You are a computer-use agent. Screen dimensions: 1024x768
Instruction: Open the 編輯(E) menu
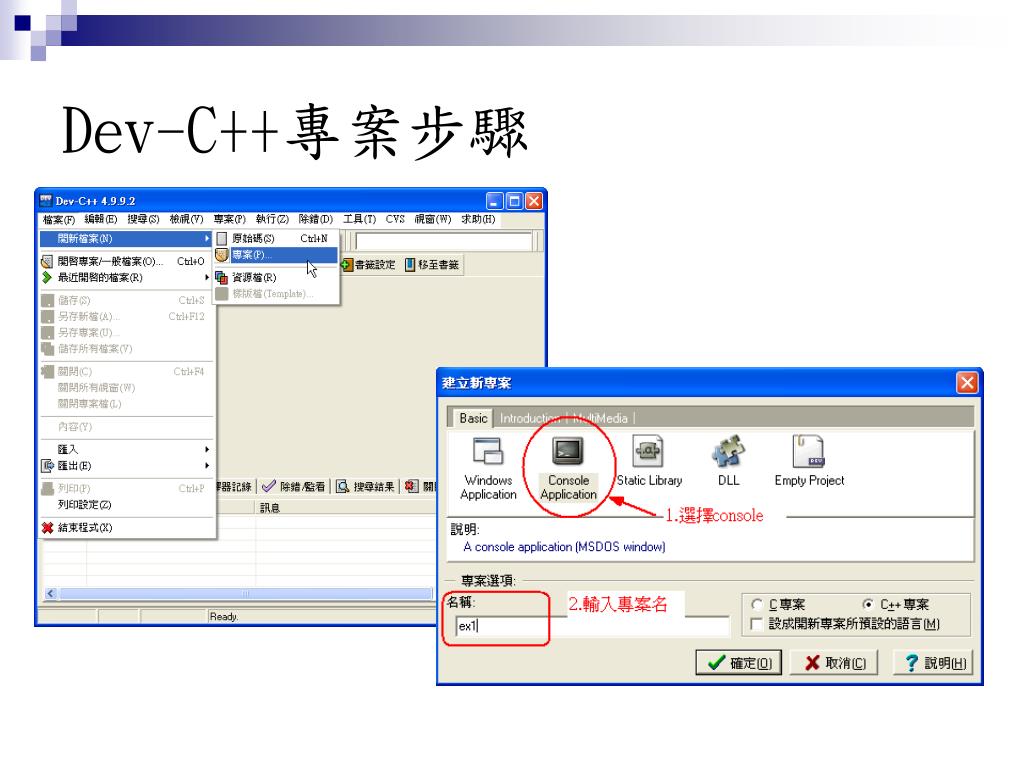101,219
